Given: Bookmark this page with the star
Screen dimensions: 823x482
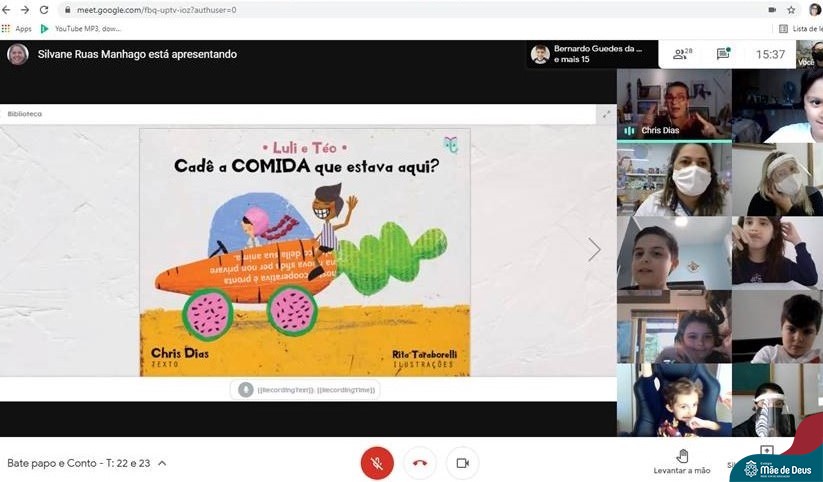Looking at the screenshot, I should click(791, 9).
